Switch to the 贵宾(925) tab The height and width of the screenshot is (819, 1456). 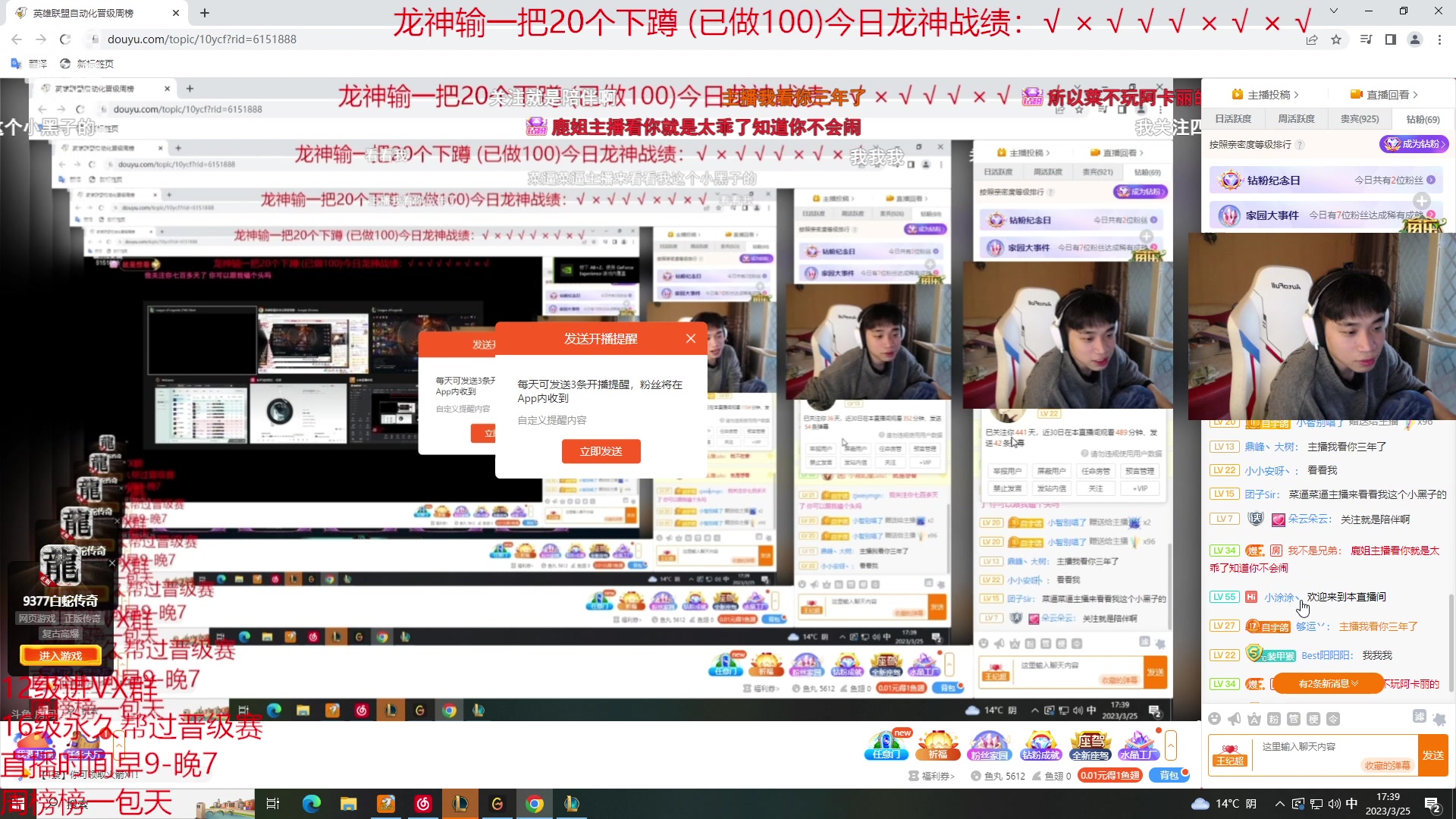pyautogui.click(x=1360, y=119)
